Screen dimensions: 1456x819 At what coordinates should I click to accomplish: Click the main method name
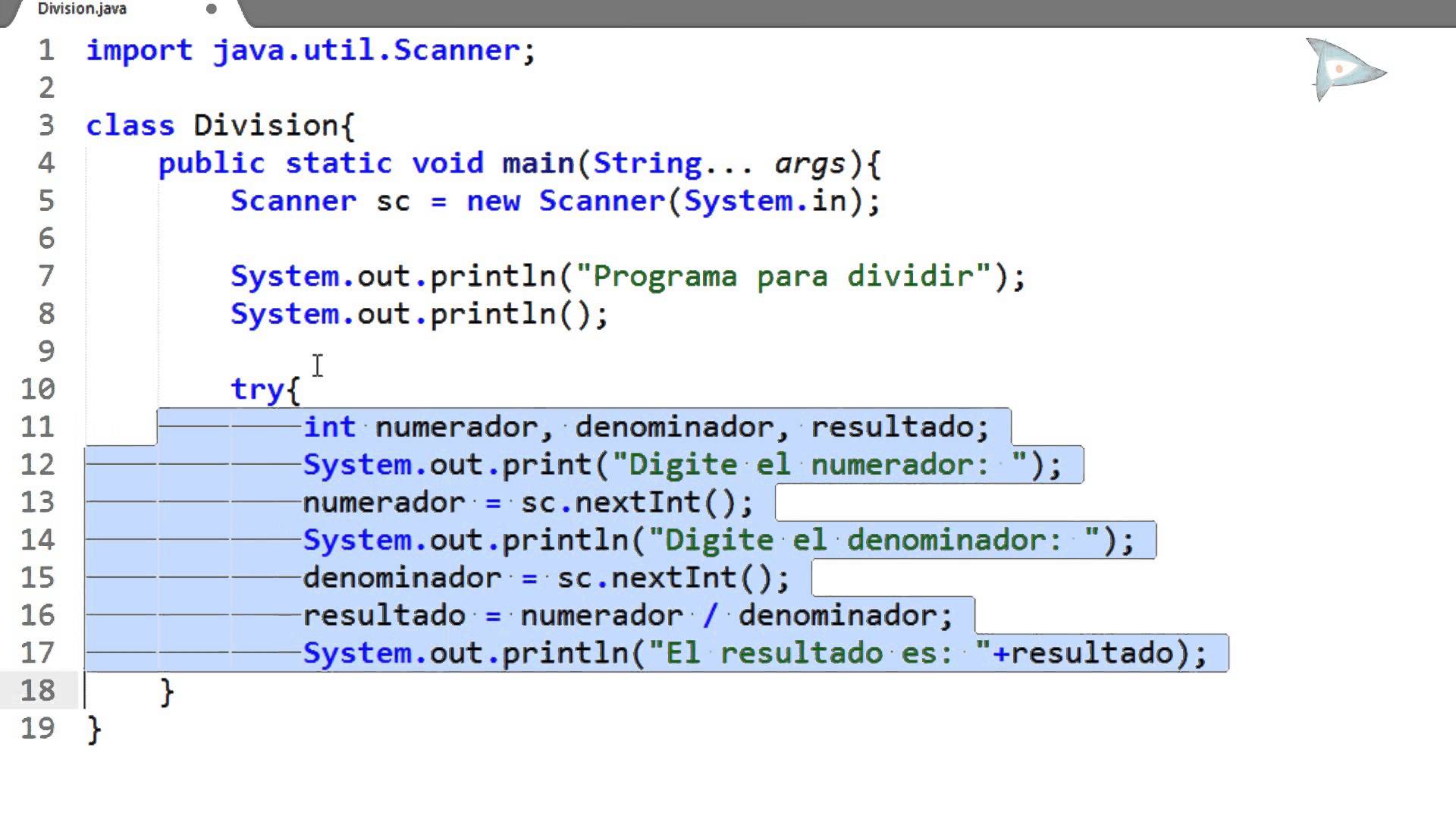[x=538, y=163]
